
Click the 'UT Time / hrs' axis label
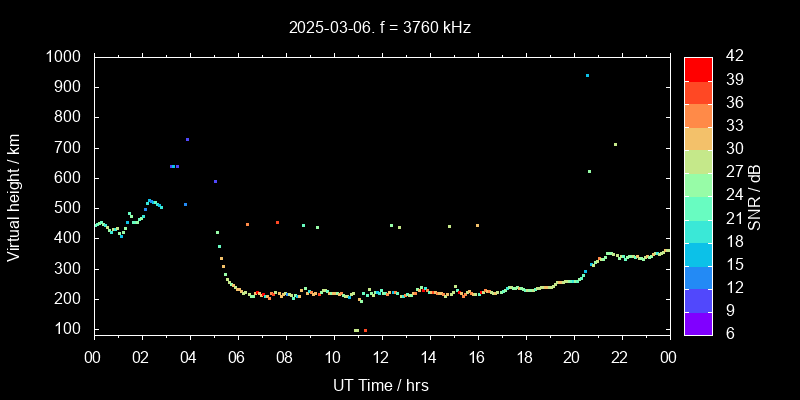pos(381,384)
